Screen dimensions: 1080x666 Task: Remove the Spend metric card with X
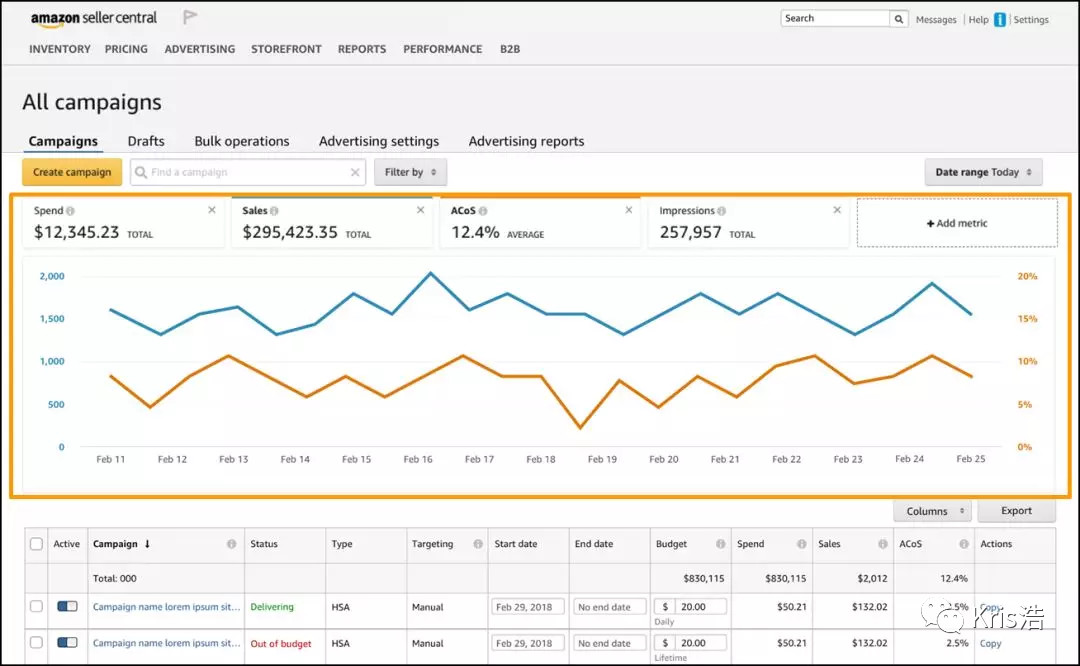(x=211, y=210)
